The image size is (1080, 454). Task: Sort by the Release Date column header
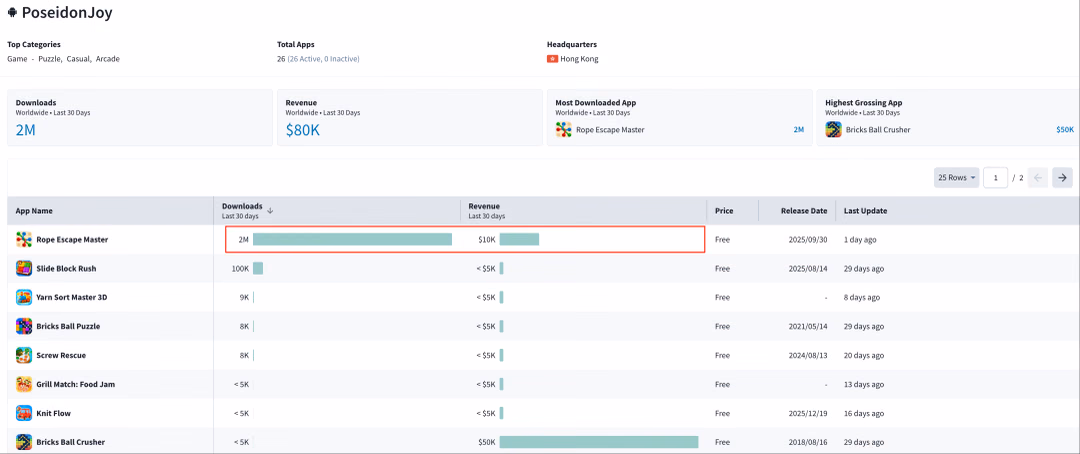(x=804, y=211)
